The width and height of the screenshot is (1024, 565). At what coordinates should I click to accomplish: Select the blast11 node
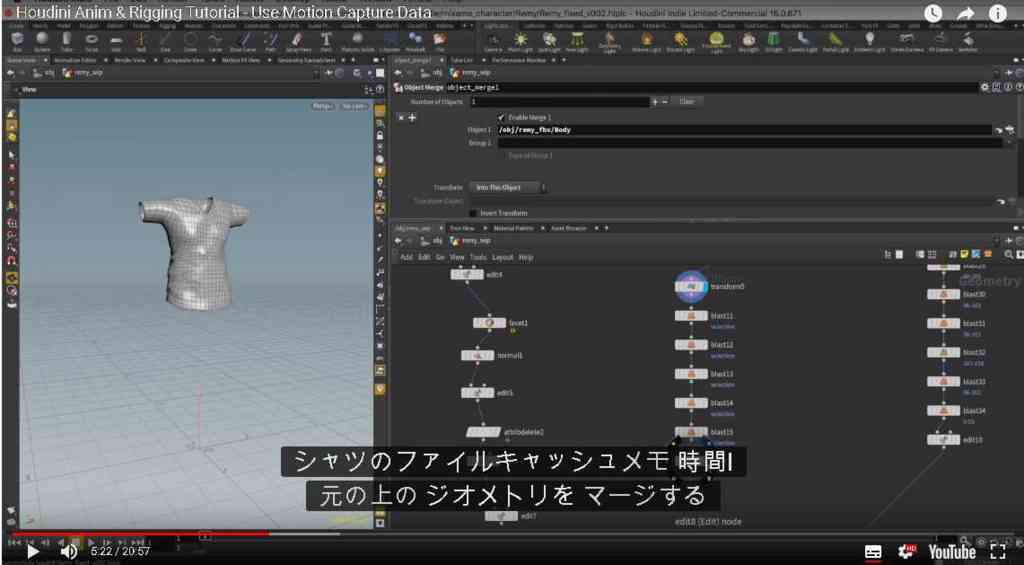[x=691, y=316]
